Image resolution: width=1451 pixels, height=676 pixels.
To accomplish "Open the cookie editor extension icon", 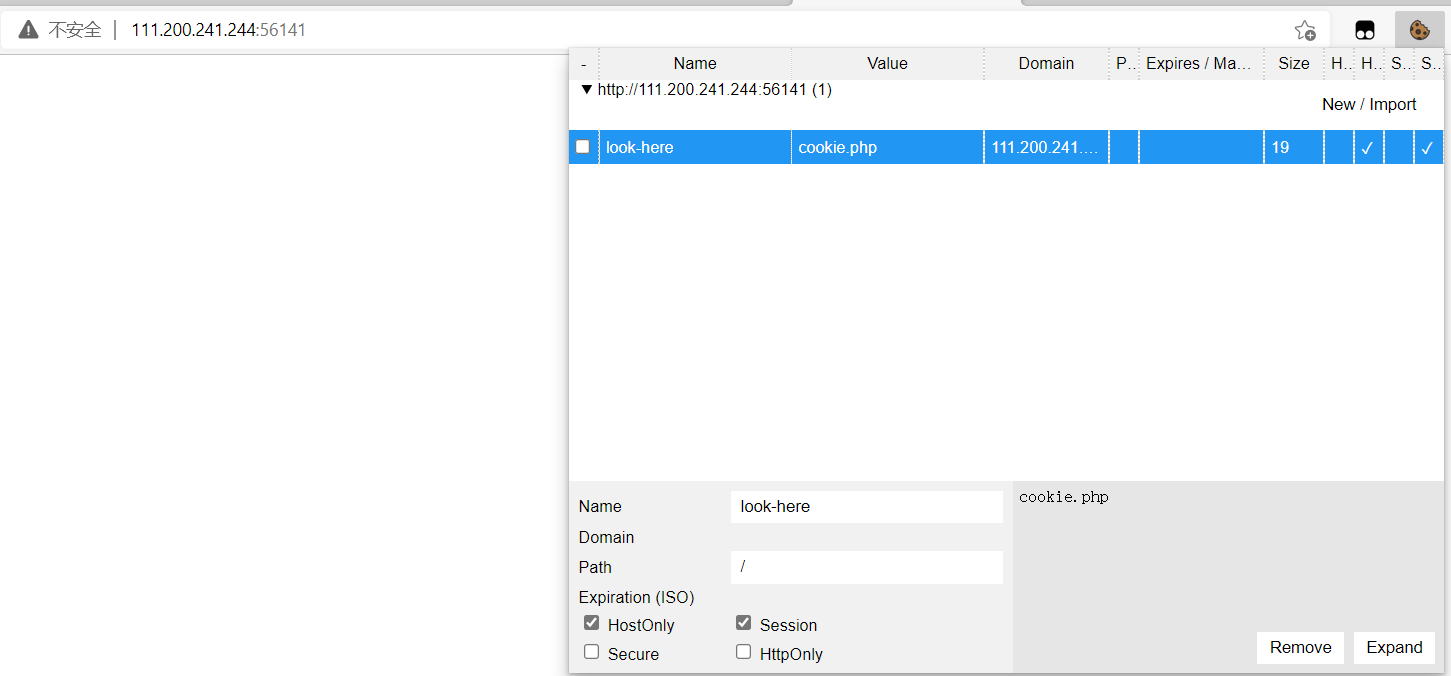I will pos(1419,30).
